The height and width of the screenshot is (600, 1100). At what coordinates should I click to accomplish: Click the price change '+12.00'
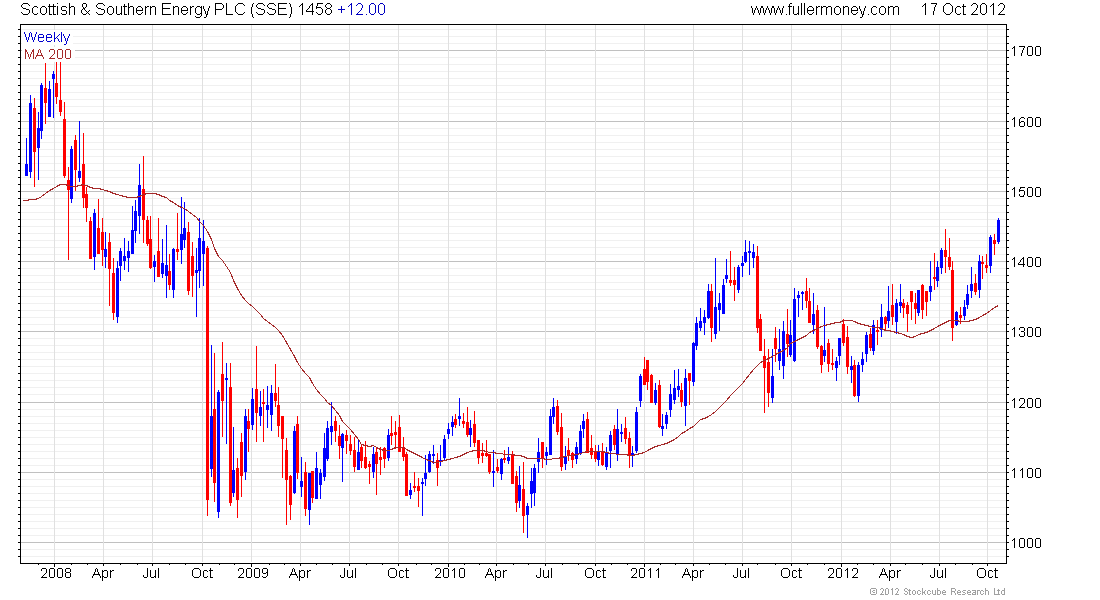click(361, 10)
